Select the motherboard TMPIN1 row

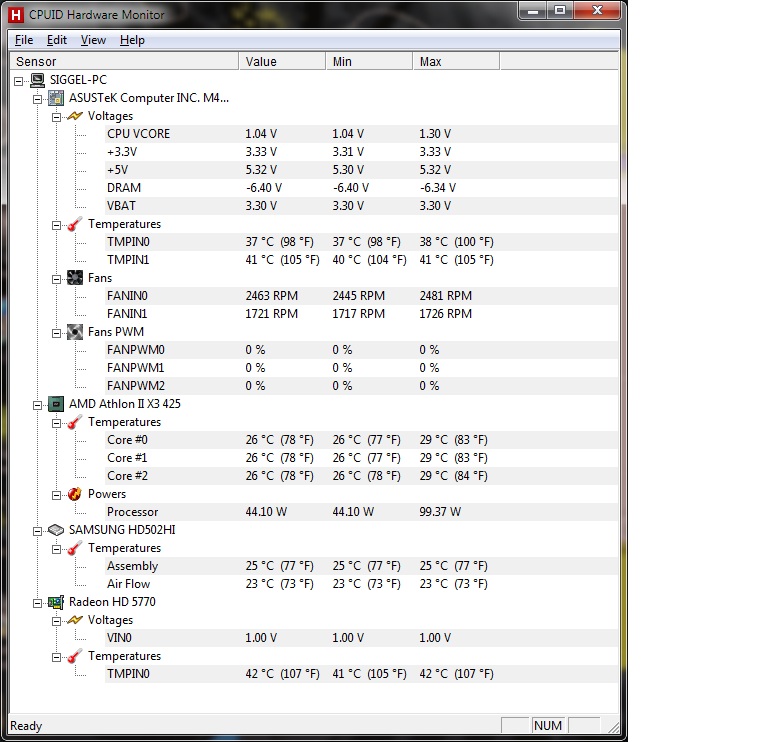click(361, 260)
